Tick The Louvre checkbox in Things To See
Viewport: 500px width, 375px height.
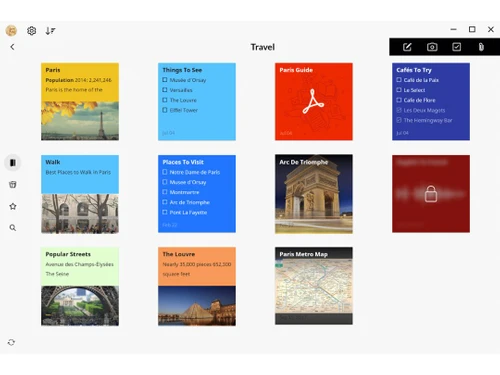[x=165, y=100]
